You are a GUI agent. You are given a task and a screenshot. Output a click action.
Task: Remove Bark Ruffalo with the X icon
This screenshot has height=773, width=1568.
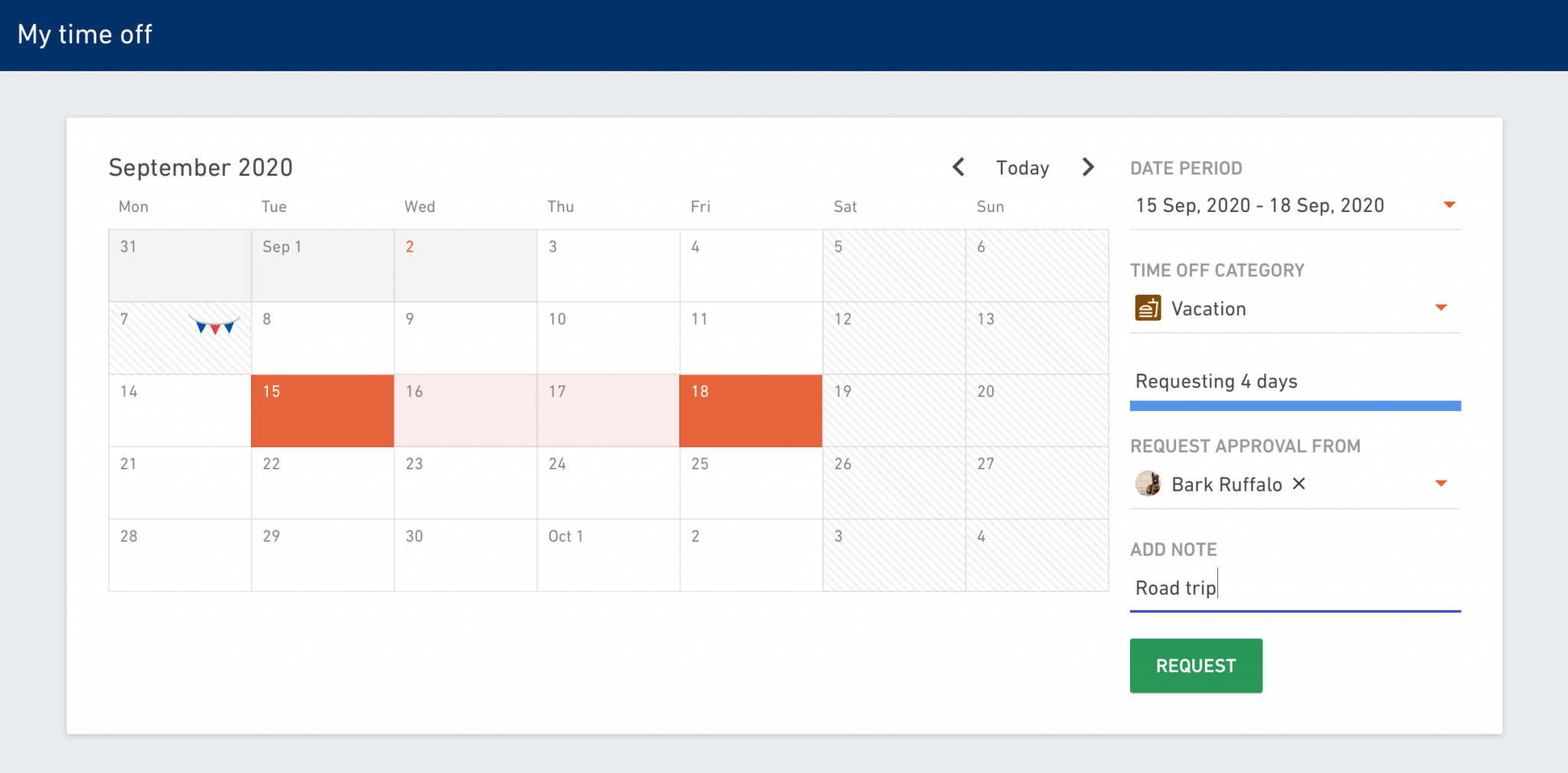[x=1298, y=484]
